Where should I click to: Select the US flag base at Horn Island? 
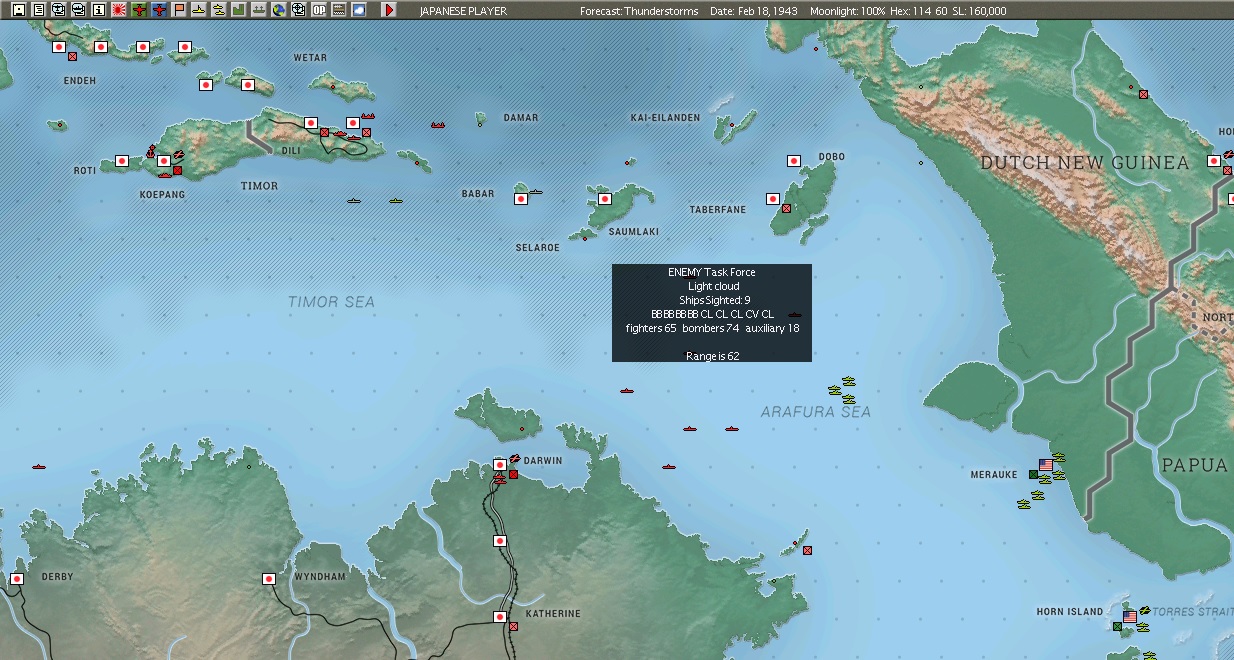(x=1130, y=617)
